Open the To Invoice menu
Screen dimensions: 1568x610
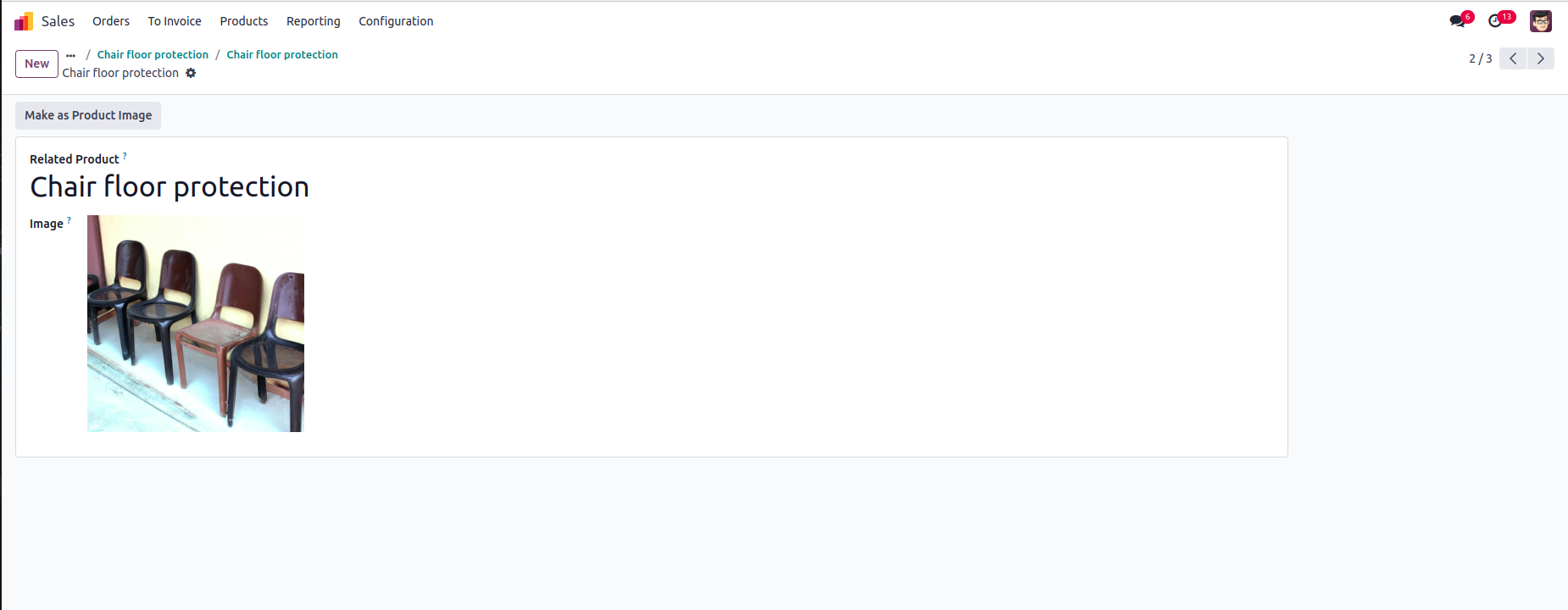(175, 21)
